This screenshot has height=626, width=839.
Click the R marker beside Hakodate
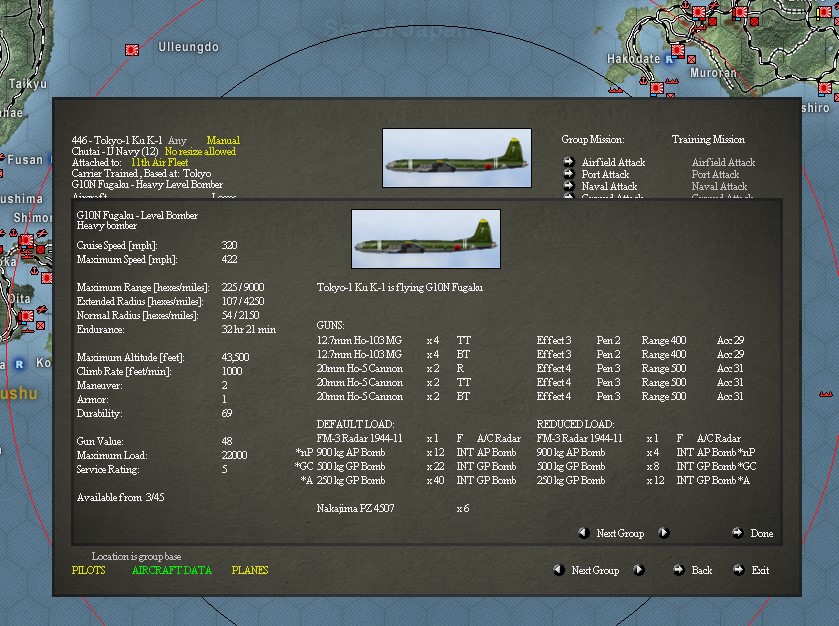point(669,59)
